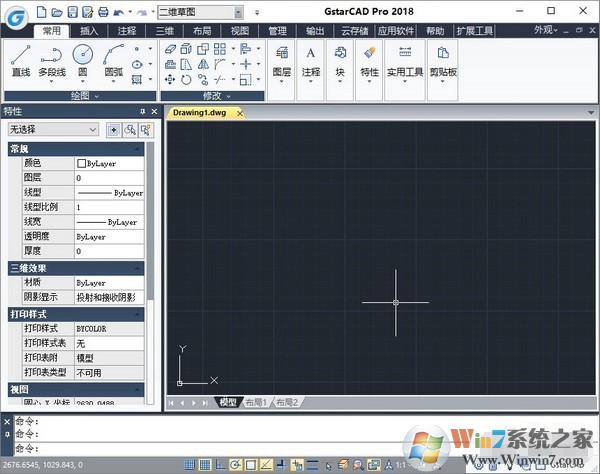Collapse the 常规 properties section
The width and height of the screenshot is (600, 474).
[x=139, y=148]
